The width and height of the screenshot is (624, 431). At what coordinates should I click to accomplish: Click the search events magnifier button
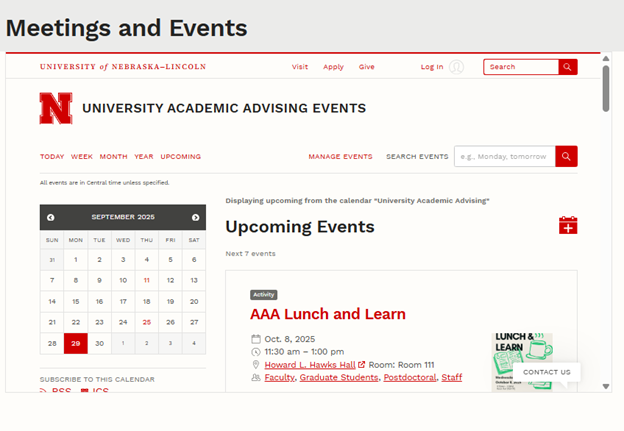pos(566,157)
